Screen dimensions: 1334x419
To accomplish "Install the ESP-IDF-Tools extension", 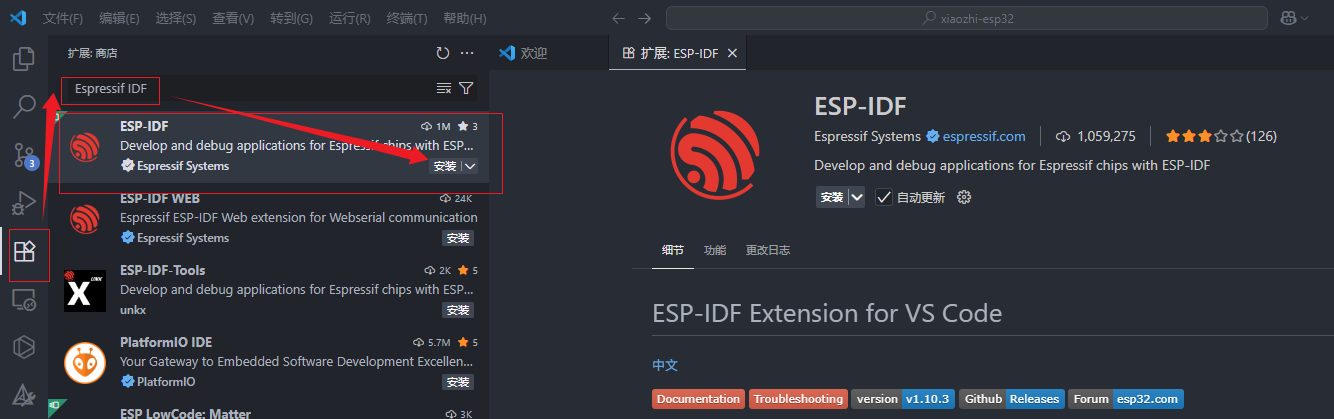I will [458, 310].
